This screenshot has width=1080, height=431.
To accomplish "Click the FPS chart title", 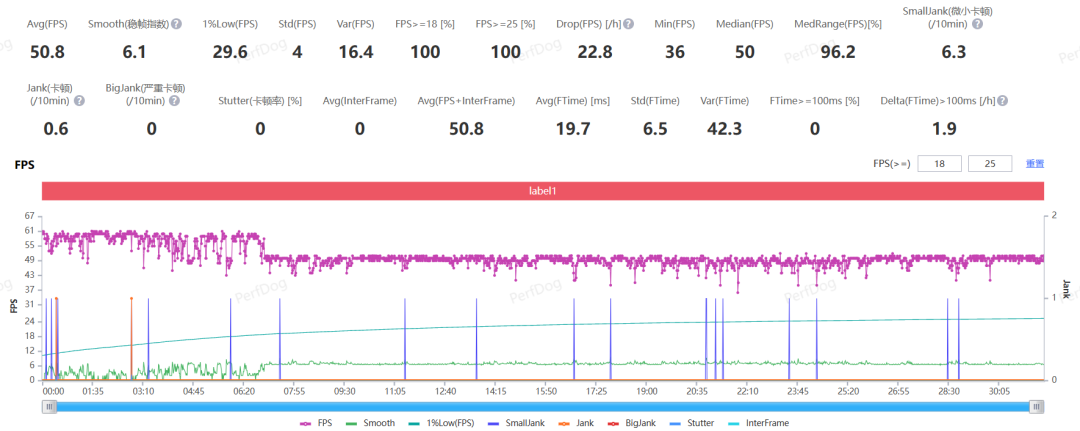I will click(24, 165).
